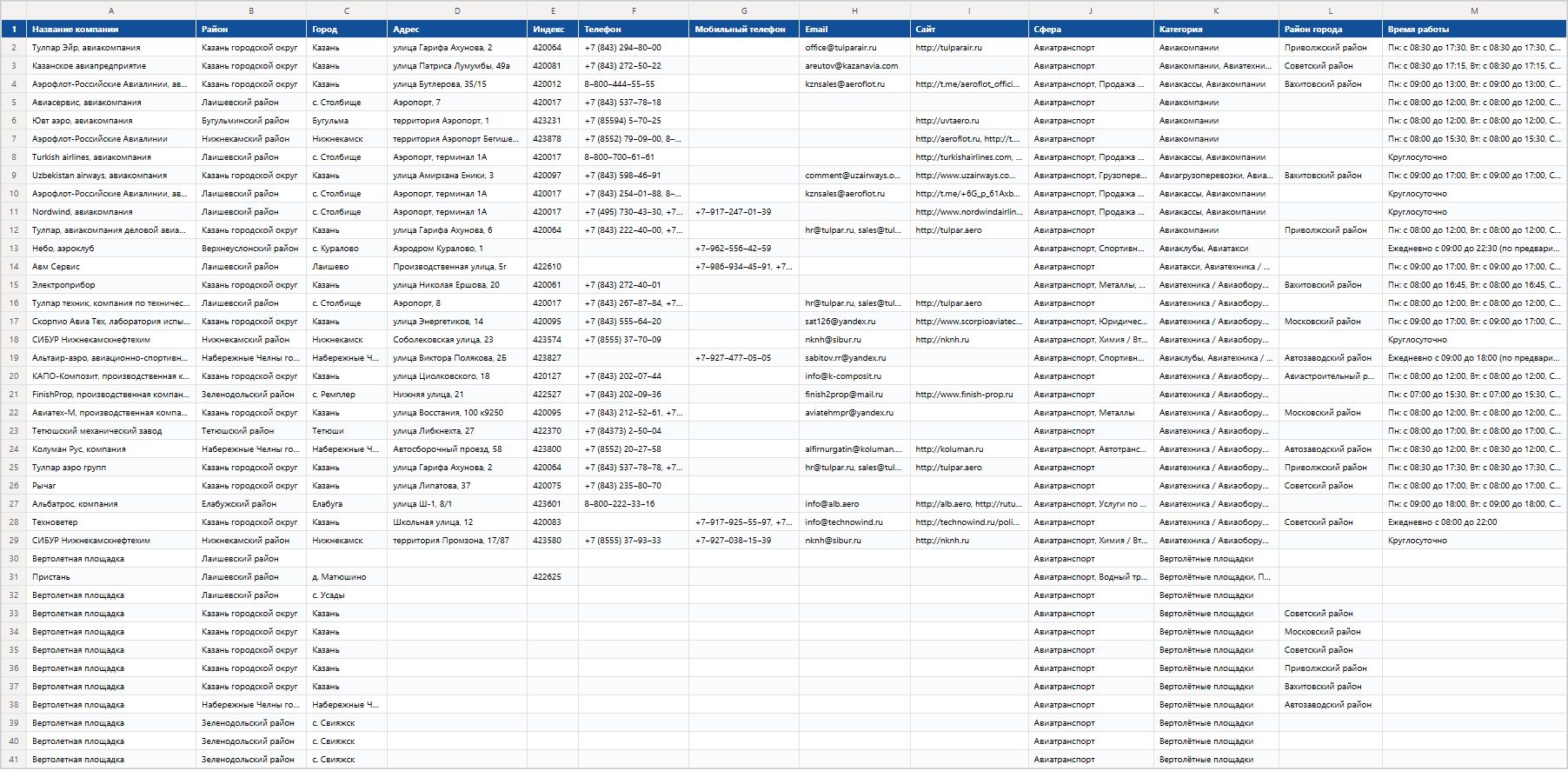Click the postal index 423231
This screenshot has width=1568, height=784.
click(x=553, y=121)
